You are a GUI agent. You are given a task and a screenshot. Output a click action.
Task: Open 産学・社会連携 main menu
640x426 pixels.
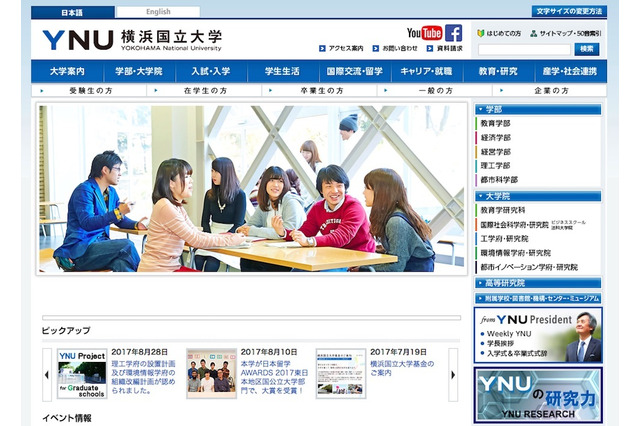pos(570,71)
